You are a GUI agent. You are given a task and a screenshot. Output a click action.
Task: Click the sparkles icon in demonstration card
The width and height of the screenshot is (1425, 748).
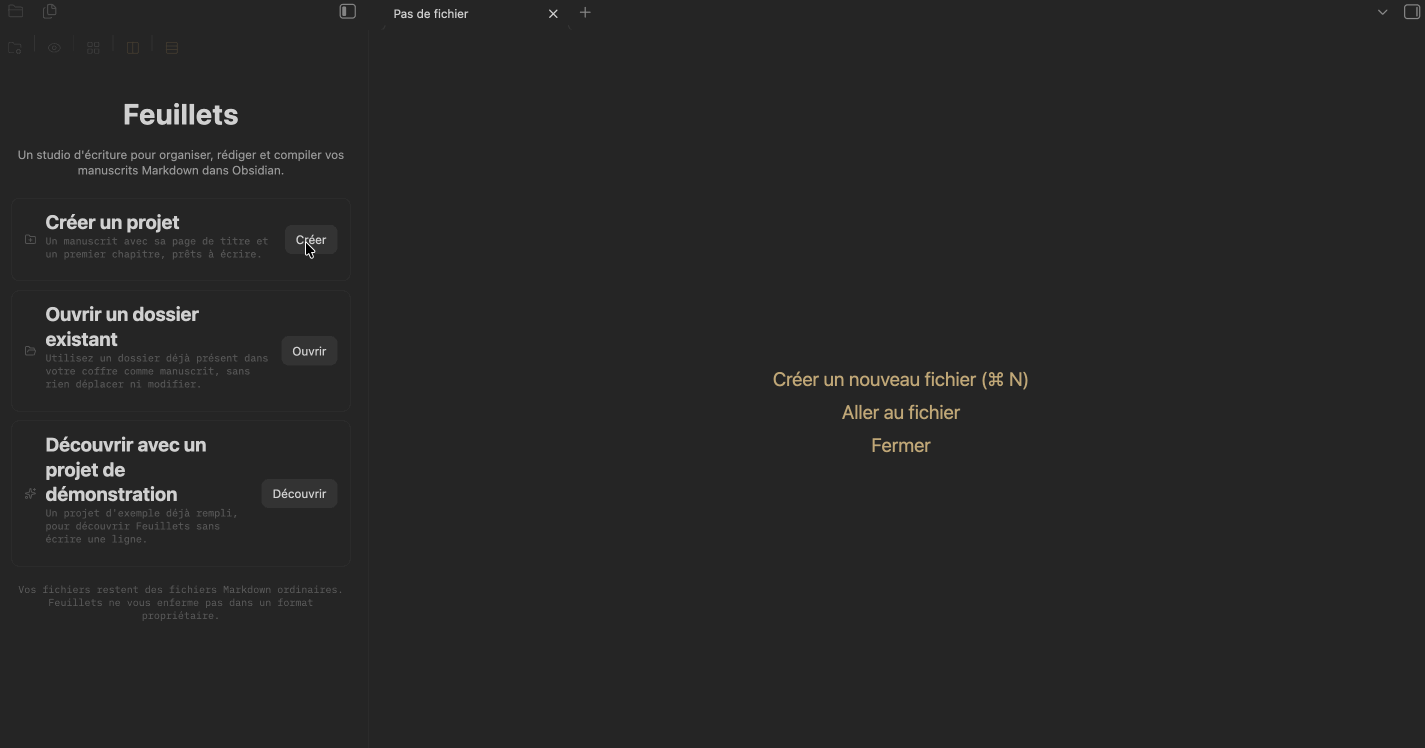pos(30,494)
